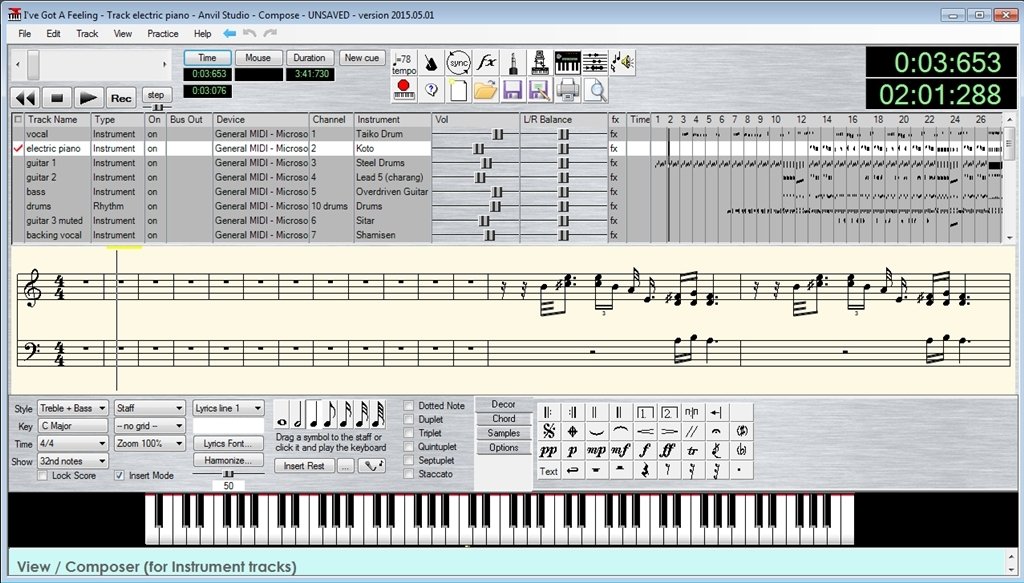Click the Play button
The width and height of the screenshot is (1024, 583).
click(88, 98)
